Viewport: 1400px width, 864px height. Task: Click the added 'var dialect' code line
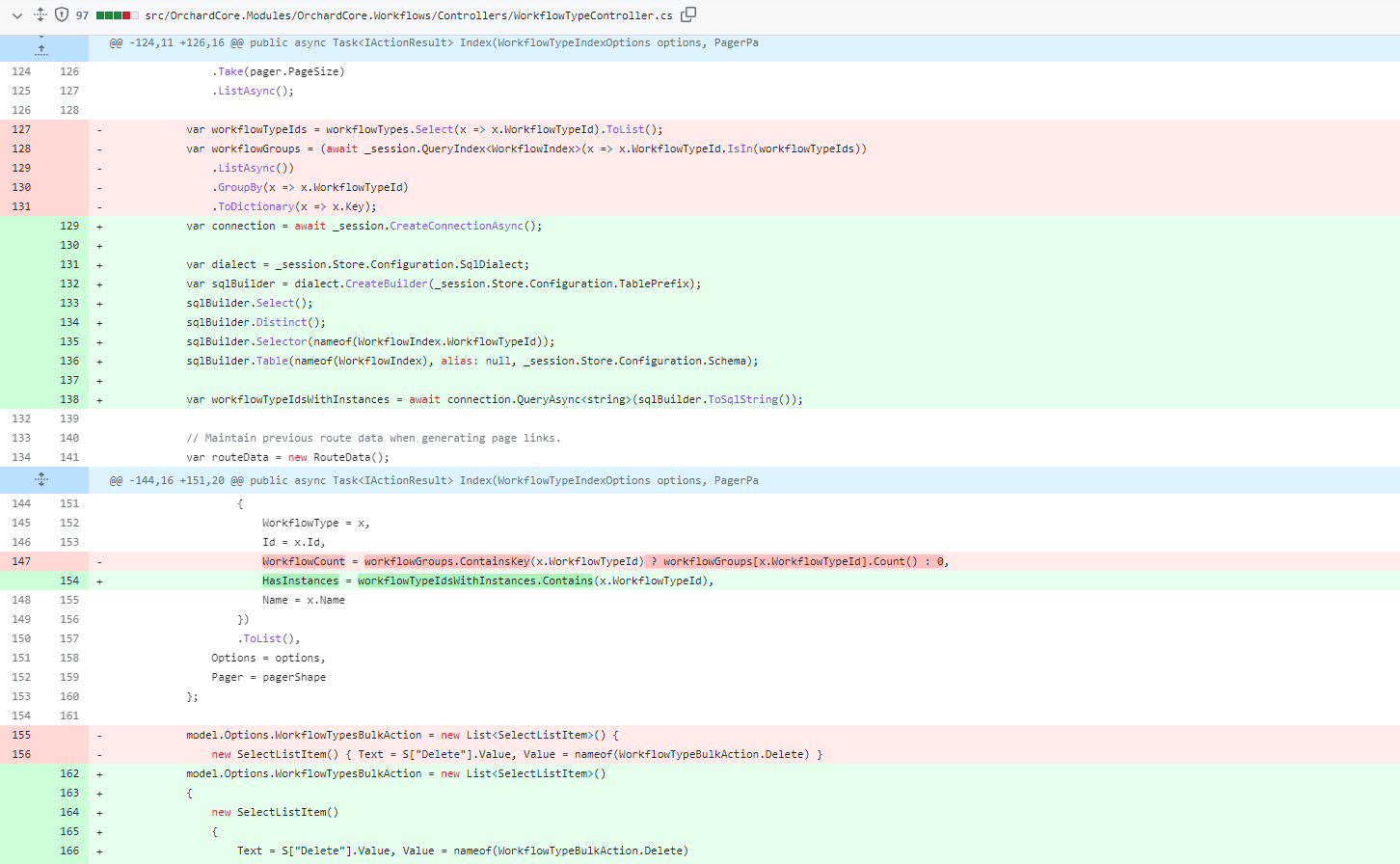tap(358, 264)
